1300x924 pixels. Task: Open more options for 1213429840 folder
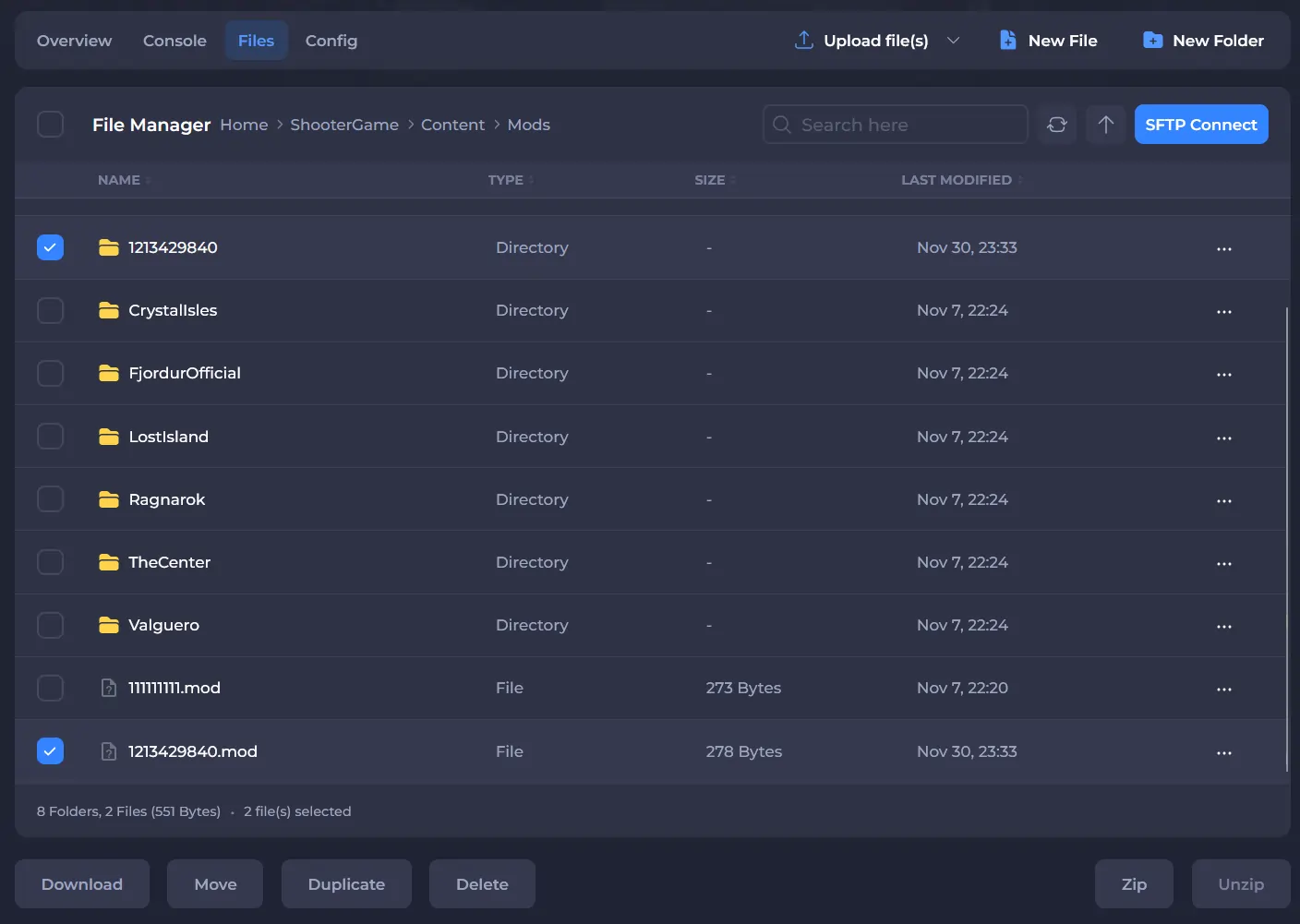1224,248
